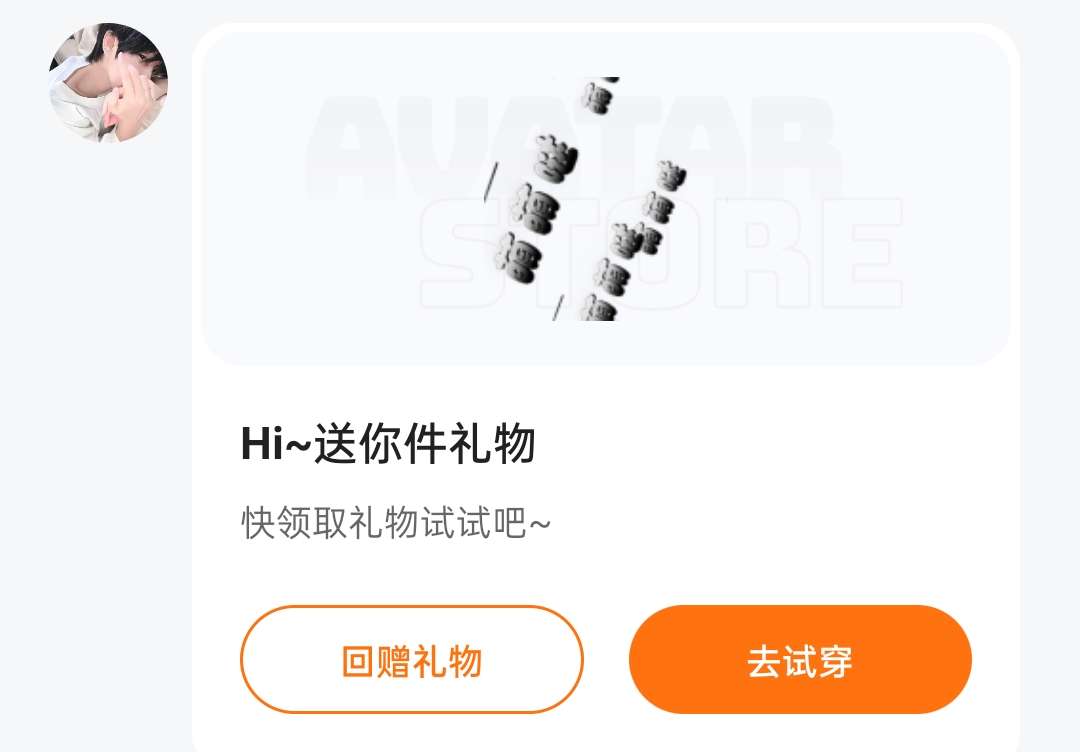The width and height of the screenshot is (1080, 752).
Task: Tap blank card space below the subtitle
Action: pos(606,573)
